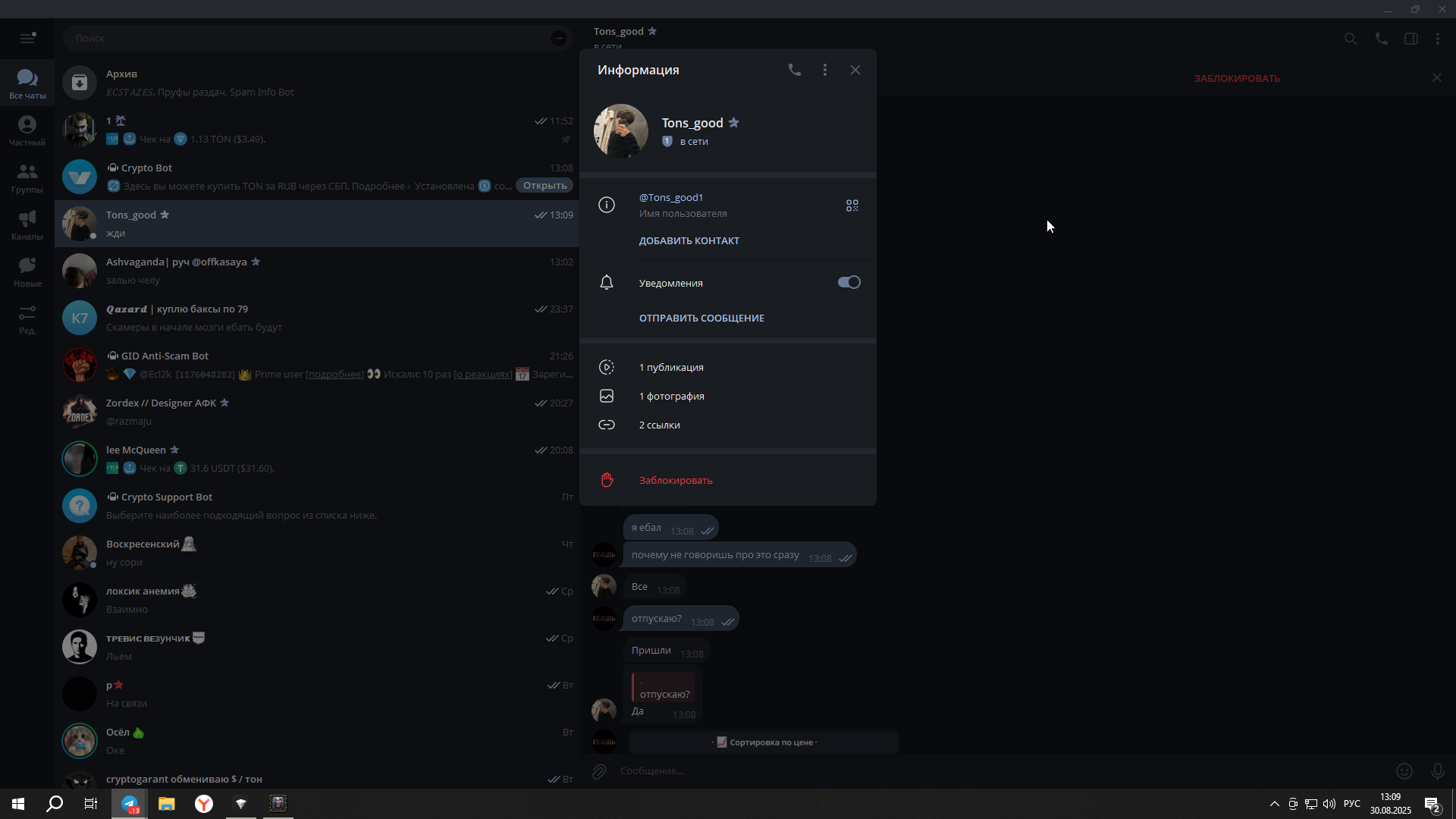Click the @Tons_good1 username link
The image size is (1456, 819).
pos(671,197)
